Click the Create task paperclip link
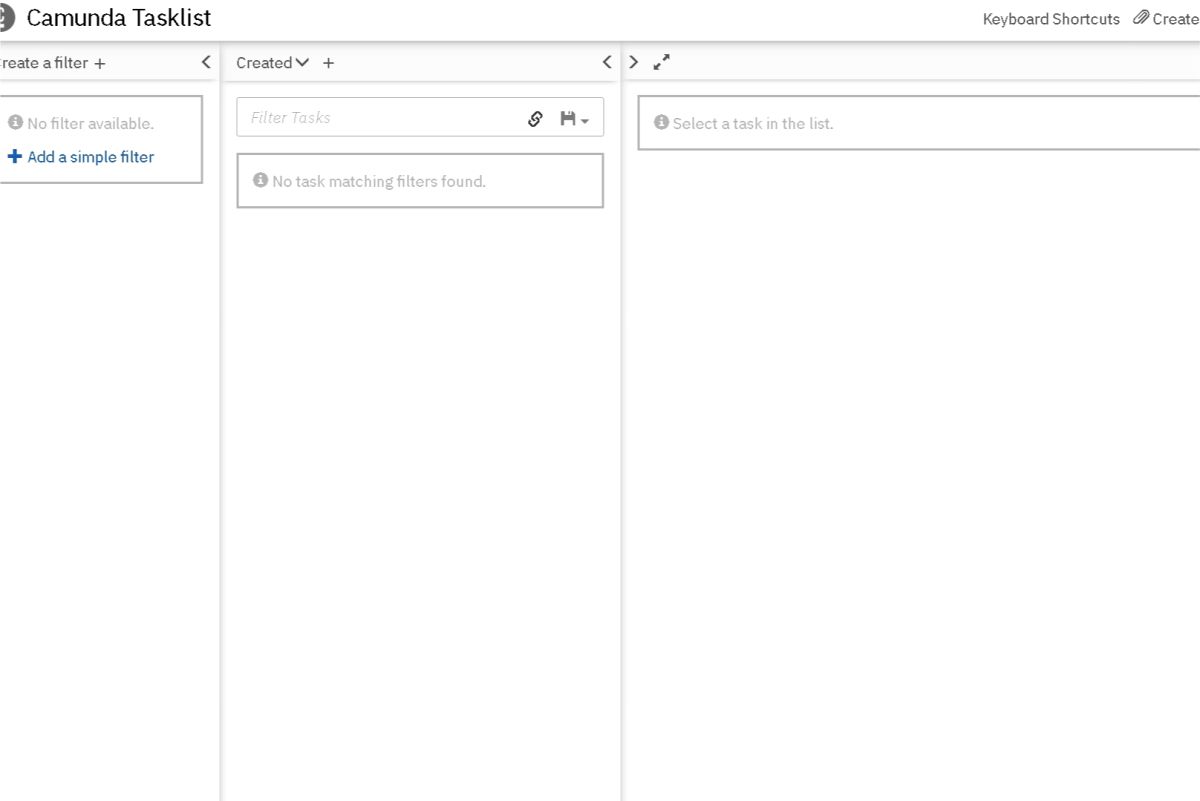Screen dimensions: 1200x801 [1166, 18]
